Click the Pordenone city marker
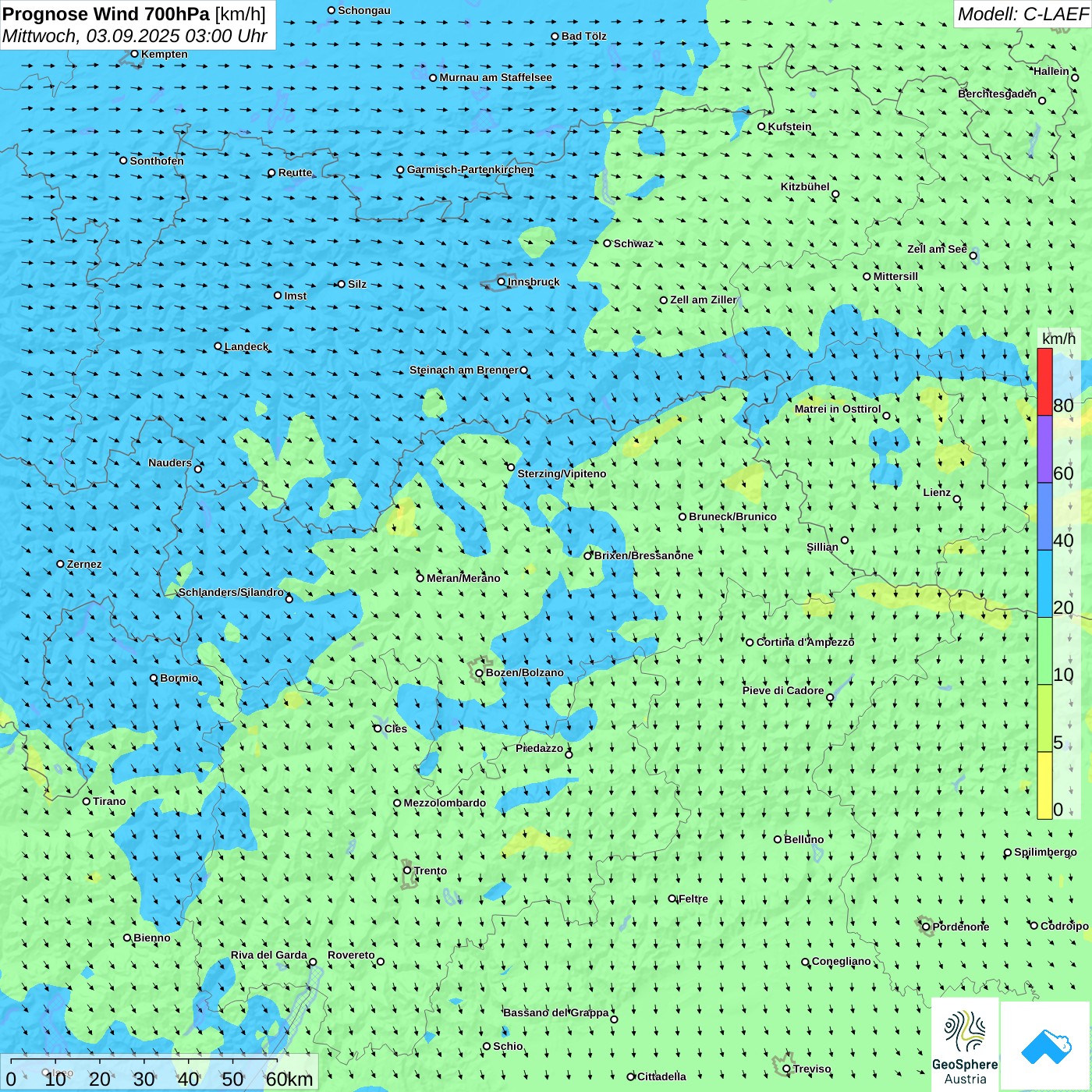This screenshot has width=1092, height=1092. pos(926,927)
